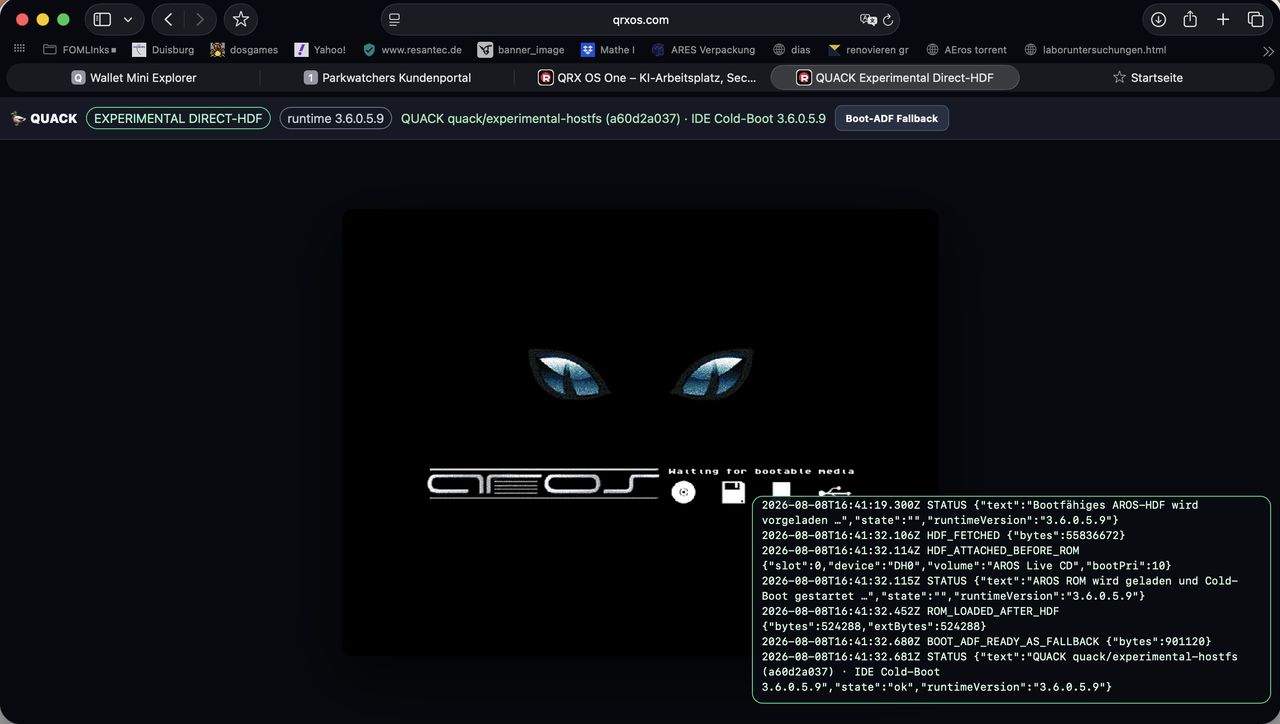Open the sidebar options chevron
1280x724 pixels.
click(x=128, y=19)
